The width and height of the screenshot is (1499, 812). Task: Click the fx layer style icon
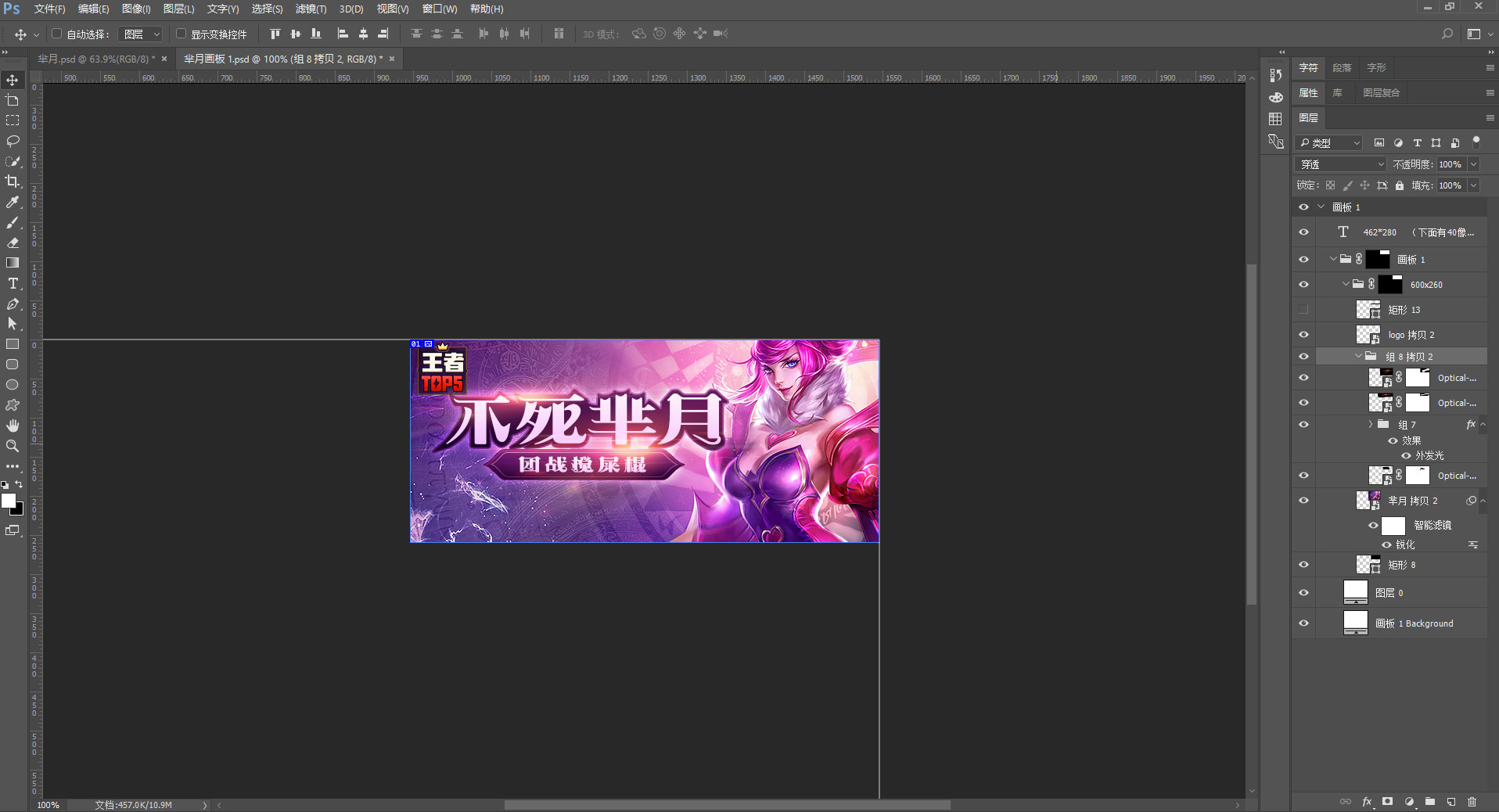pyautogui.click(x=1367, y=802)
